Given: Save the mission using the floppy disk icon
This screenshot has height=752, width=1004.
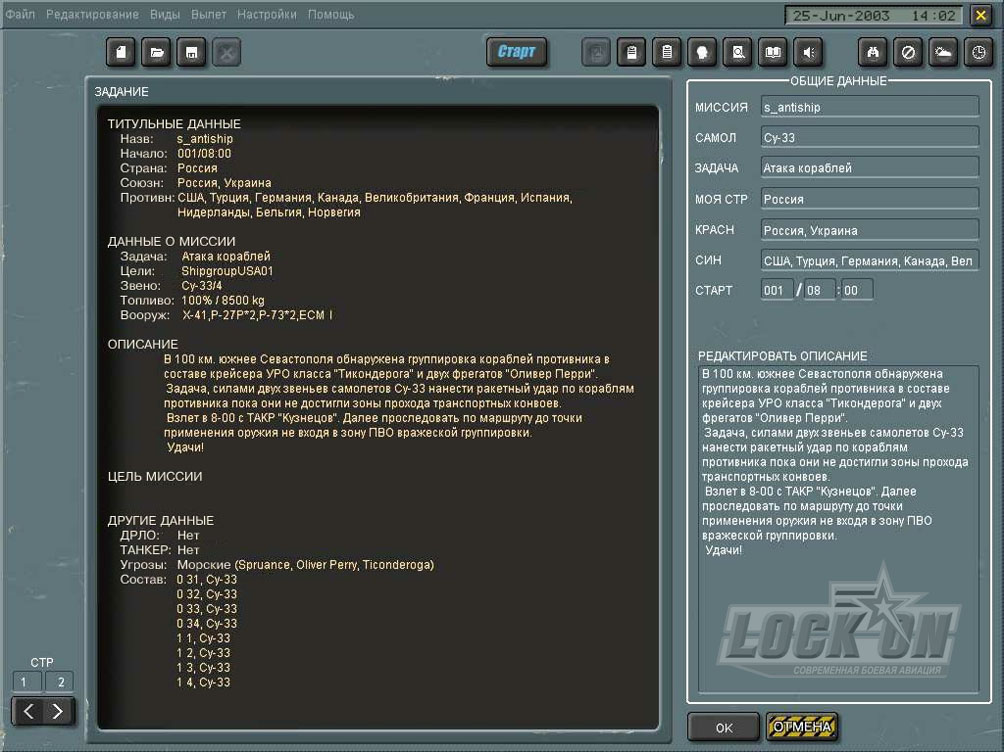Looking at the screenshot, I should [x=191, y=53].
